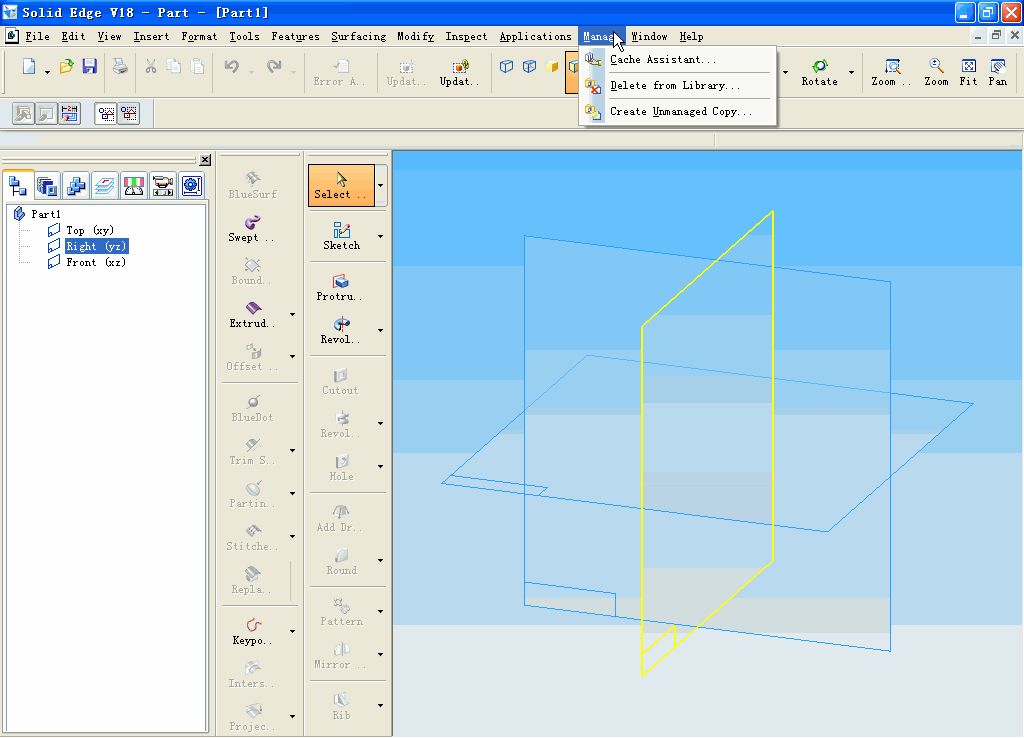Expand the Select tool options arrow
Screen dimensions: 1024x738
click(380, 185)
